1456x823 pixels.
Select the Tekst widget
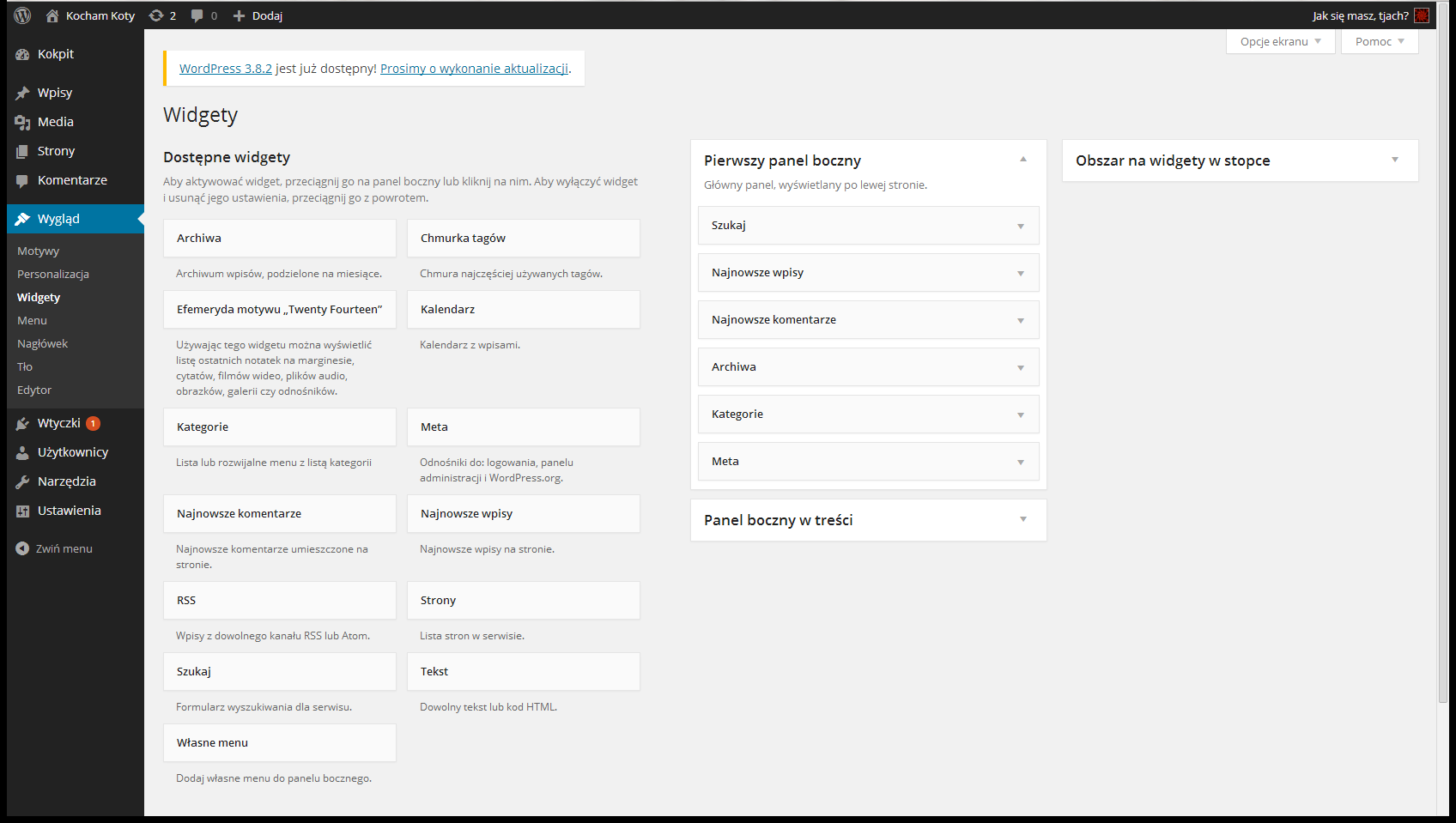524,671
